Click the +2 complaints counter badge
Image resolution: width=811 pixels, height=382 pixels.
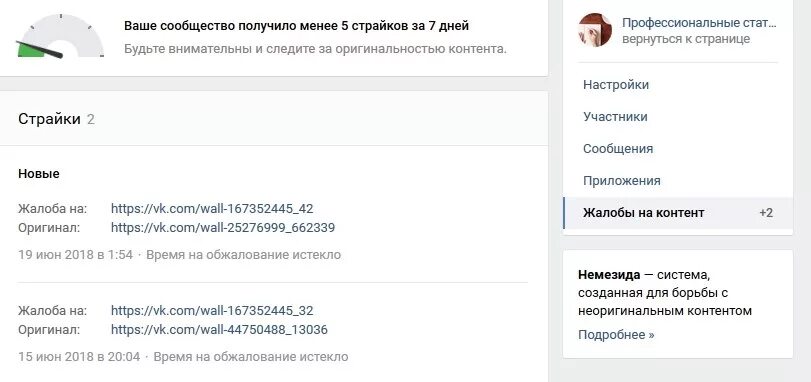pos(766,213)
